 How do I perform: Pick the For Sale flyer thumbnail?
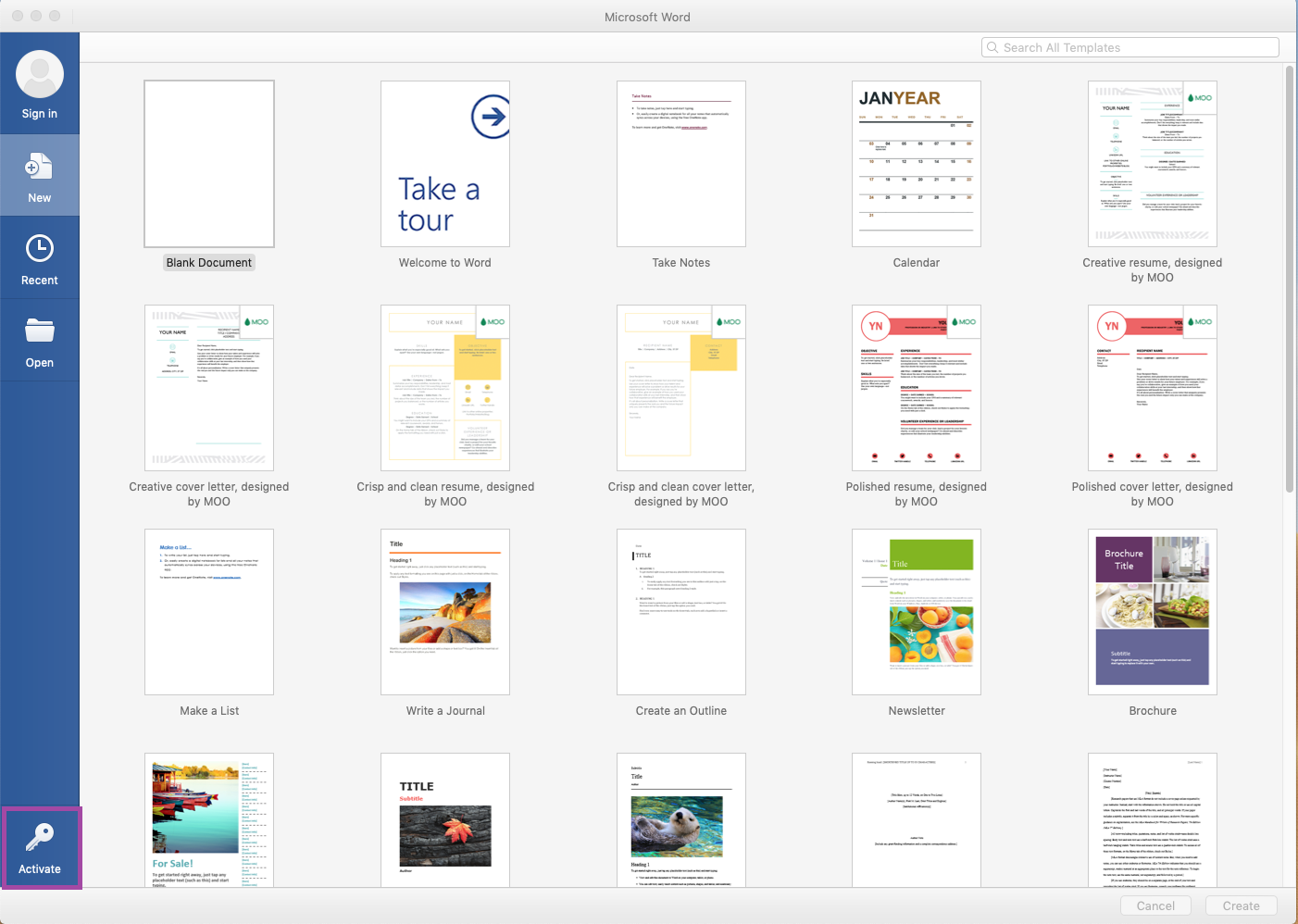coord(209,820)
